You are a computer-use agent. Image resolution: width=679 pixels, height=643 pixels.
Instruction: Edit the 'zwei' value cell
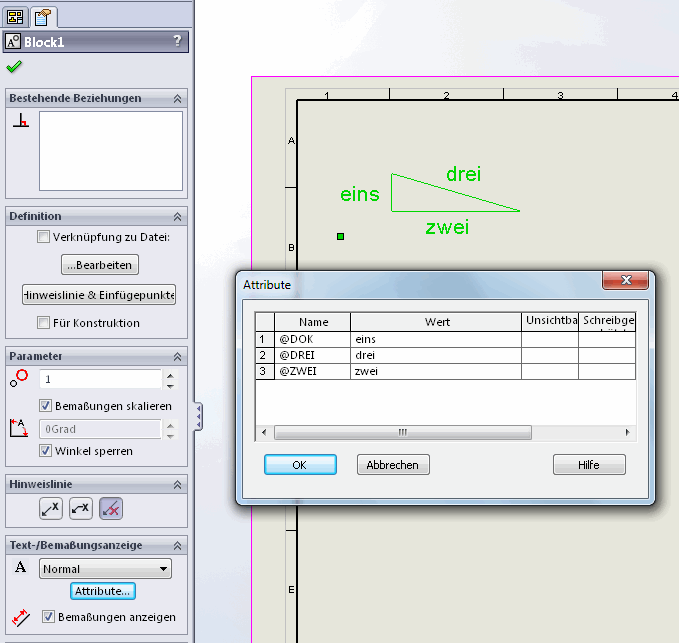coord(436,372)
